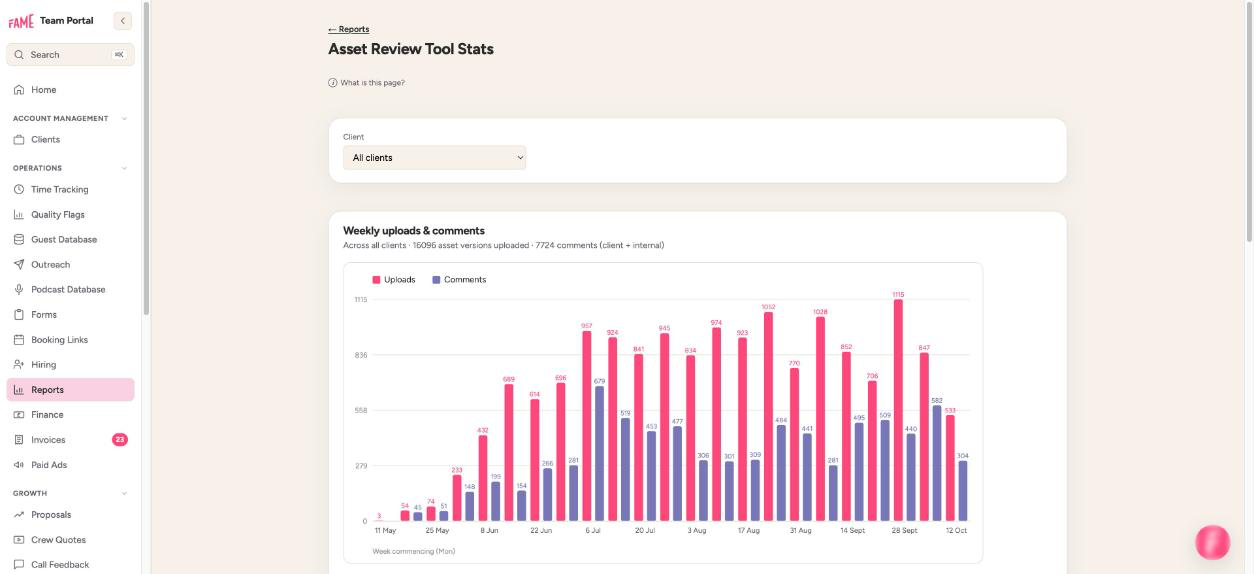Go to Podcast Database
Screen dimensions: 1254x574
tap(70, 290)
